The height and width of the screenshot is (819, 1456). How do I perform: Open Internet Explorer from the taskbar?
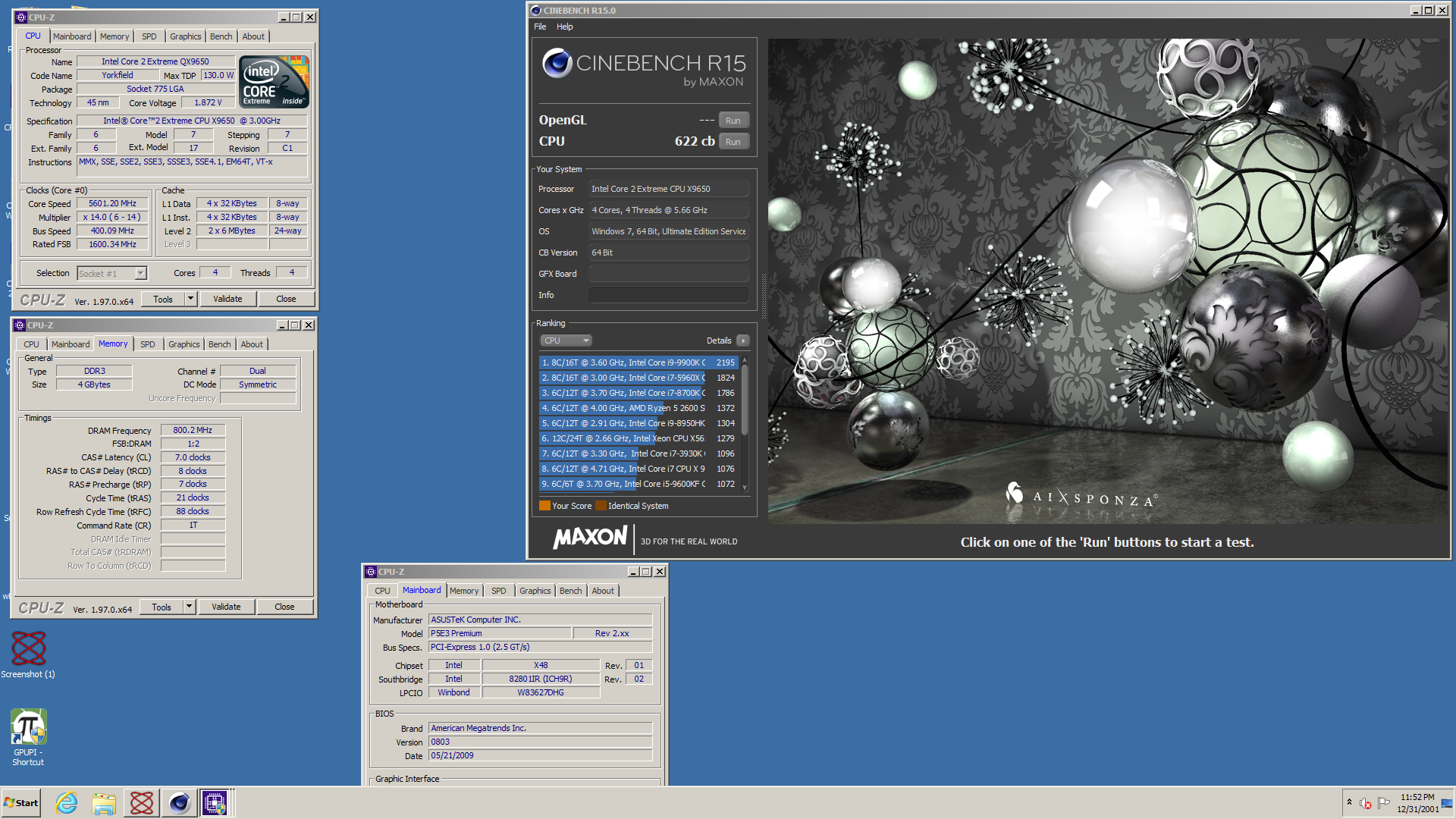pos(67,803)
